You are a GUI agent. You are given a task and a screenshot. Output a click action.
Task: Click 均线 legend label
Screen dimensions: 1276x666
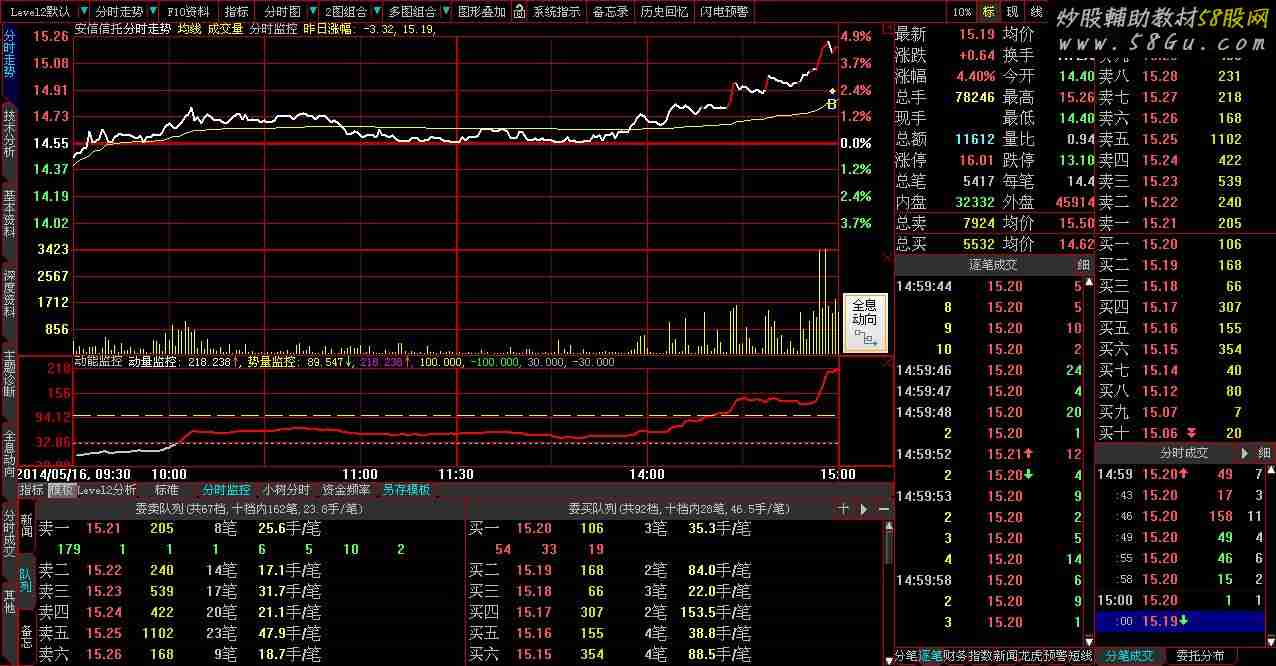pos(189,29)
